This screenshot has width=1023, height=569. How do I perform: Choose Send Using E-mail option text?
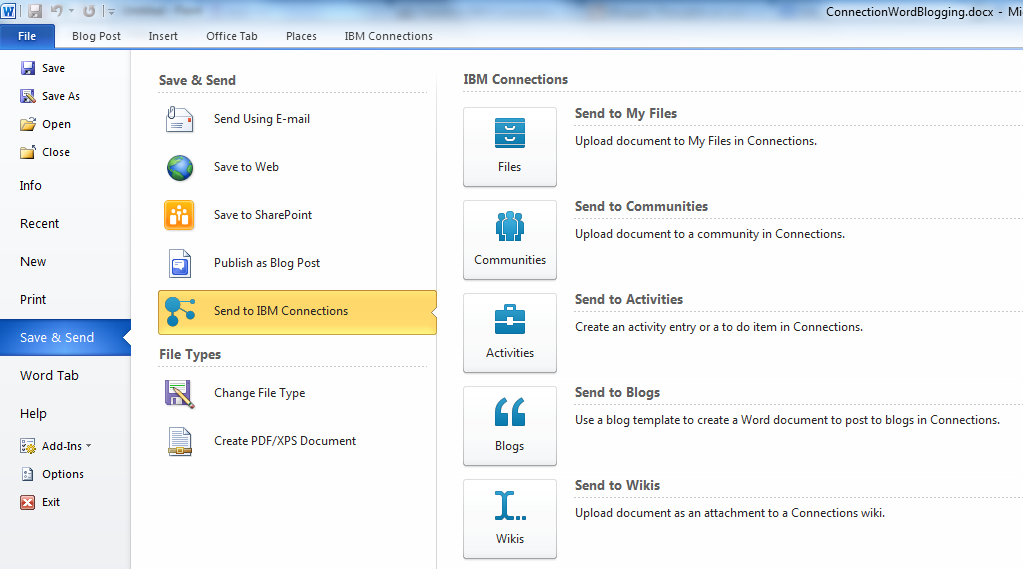click(262, 119)
